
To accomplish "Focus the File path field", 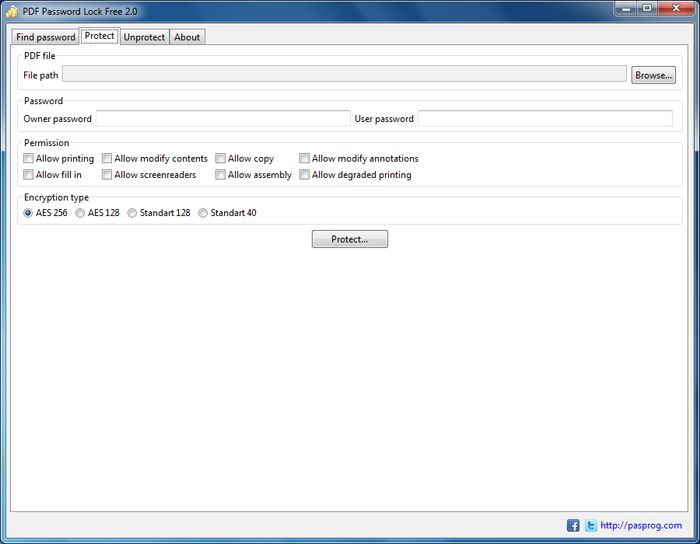I will point(344,74).
